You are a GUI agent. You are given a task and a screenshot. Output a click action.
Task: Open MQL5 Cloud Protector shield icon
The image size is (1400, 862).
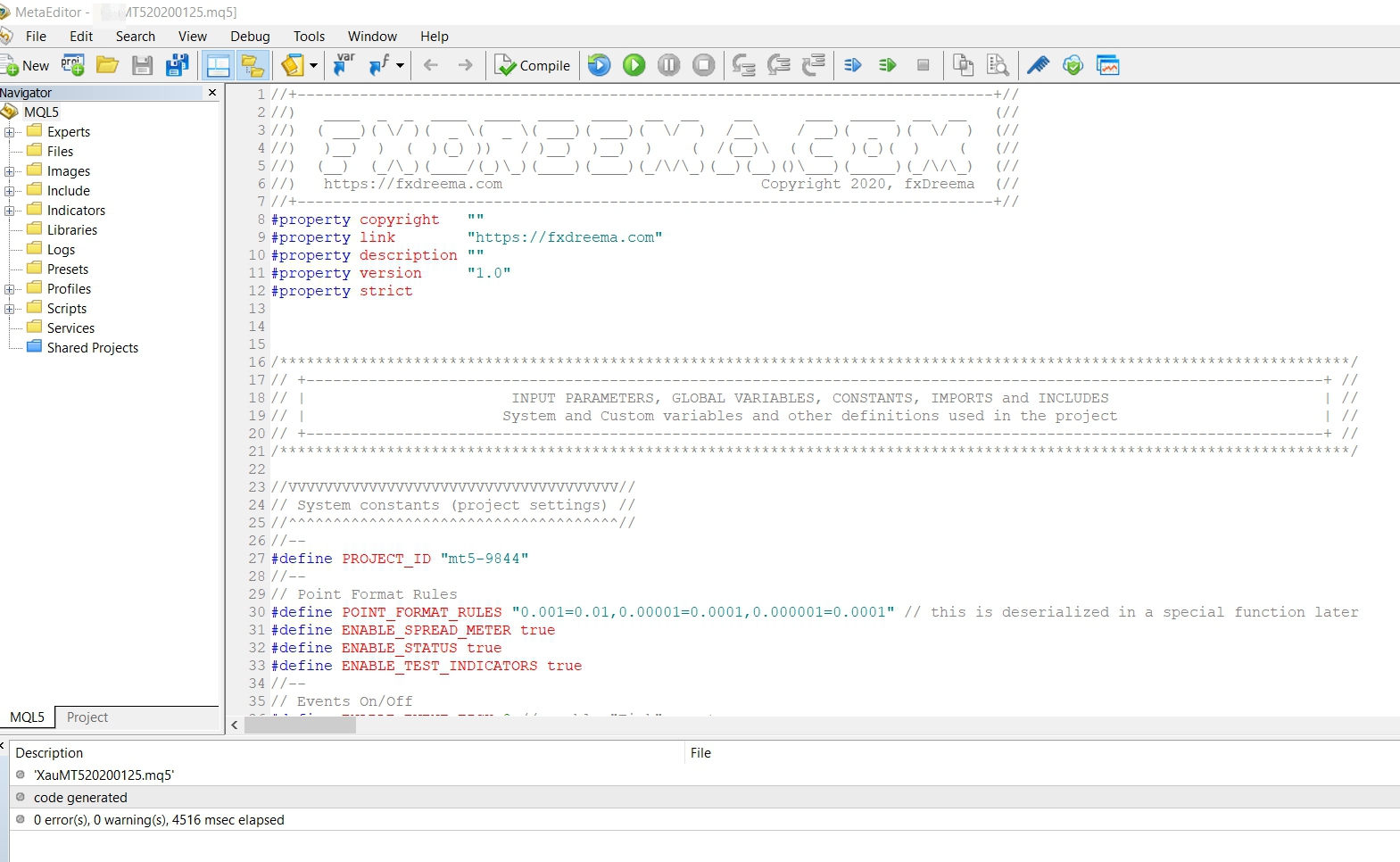click(x=1073, y=65)
